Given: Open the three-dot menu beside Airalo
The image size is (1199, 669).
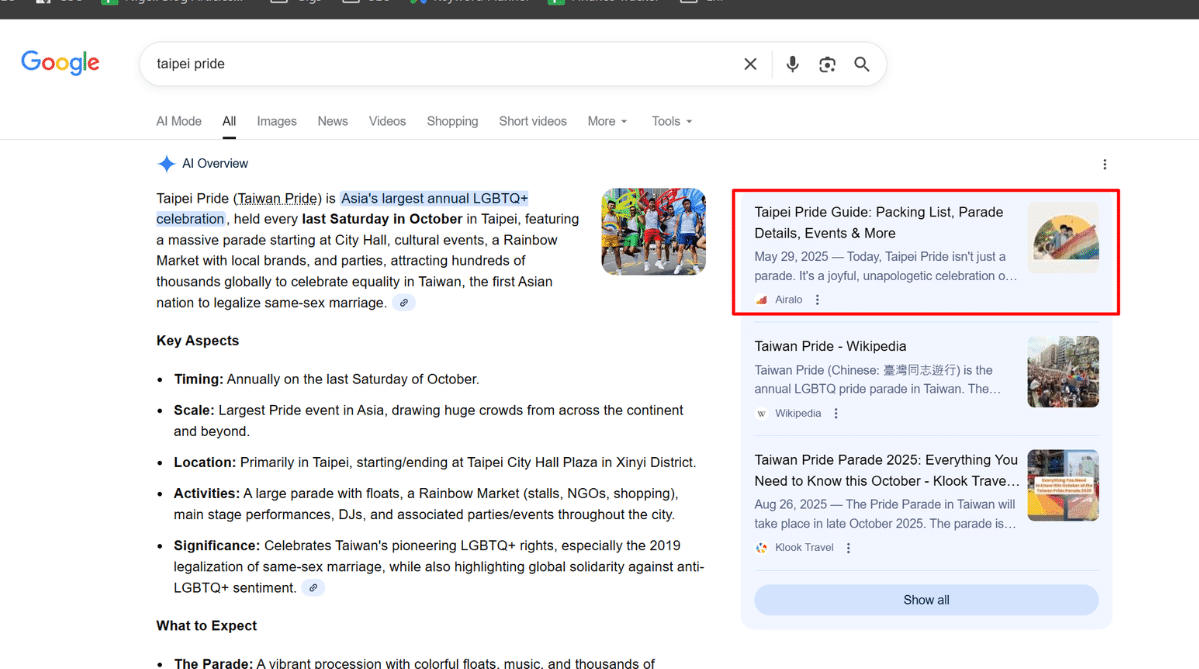Looking at the screenshot, I should [x=817, y=300].
